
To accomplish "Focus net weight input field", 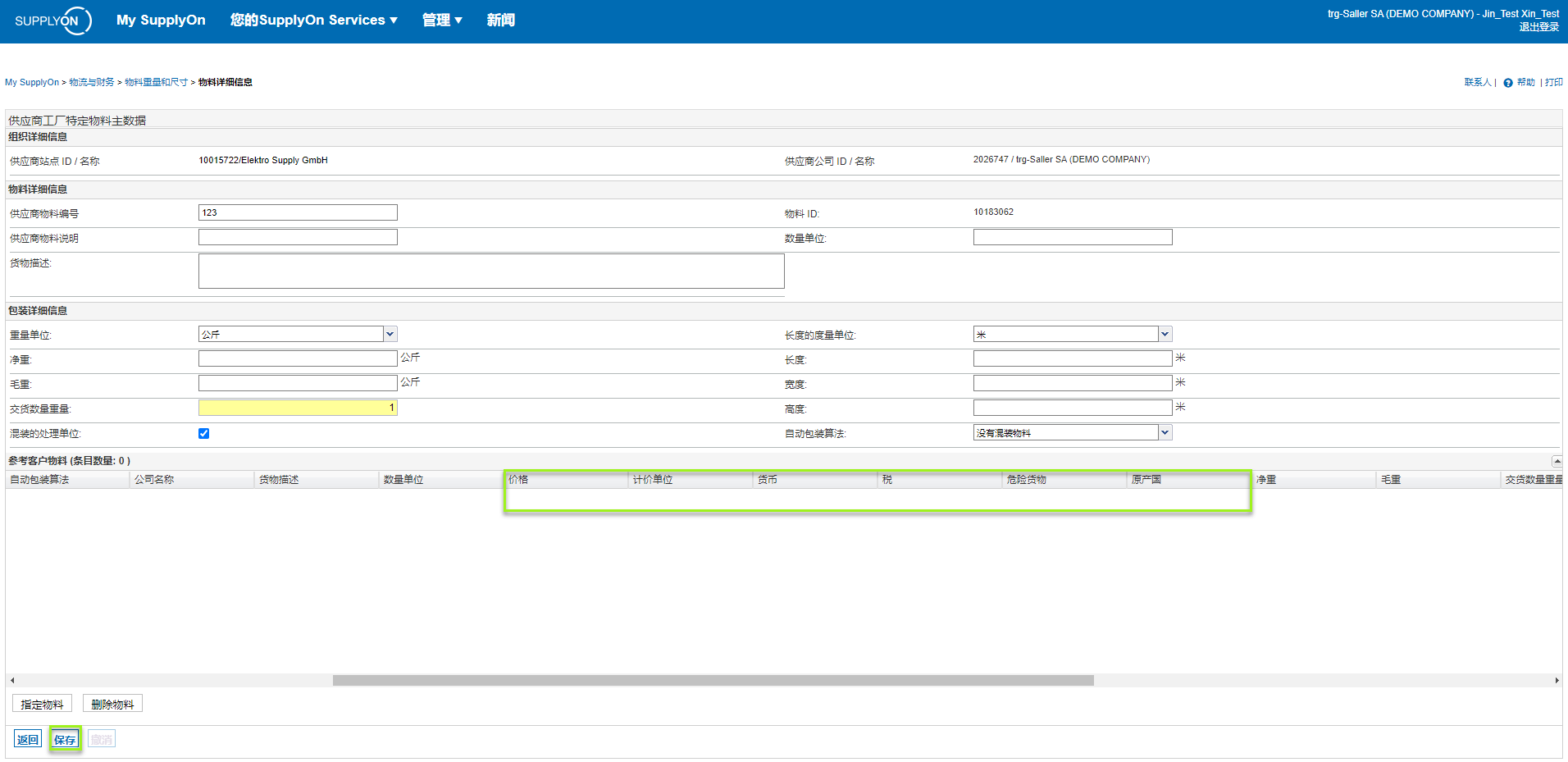I will click(298, 358).
